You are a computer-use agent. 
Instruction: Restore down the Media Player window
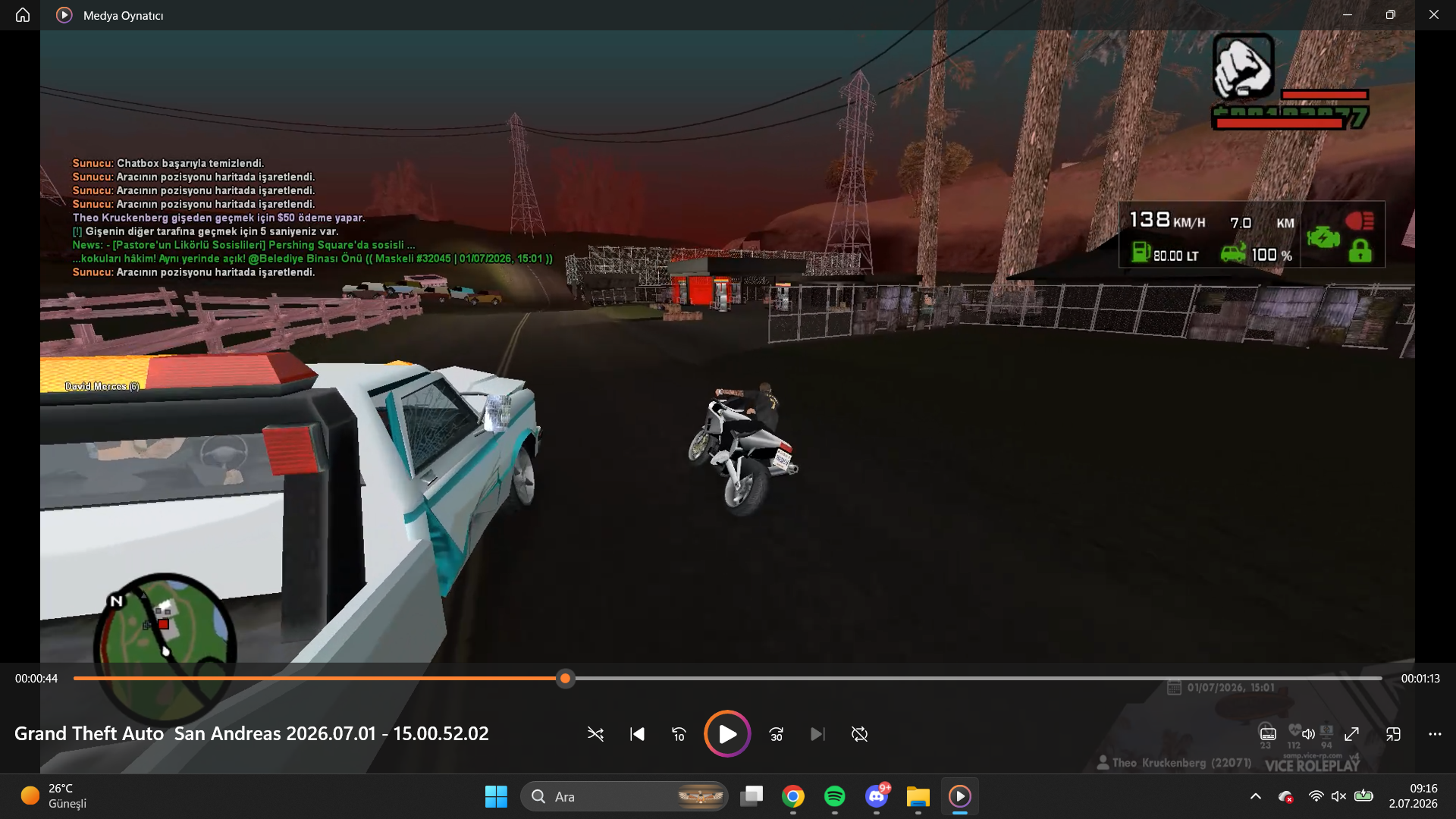[x=1391, y=15]
